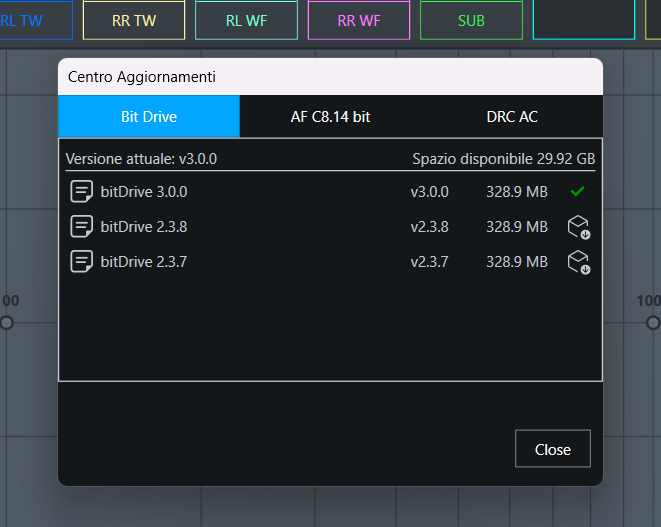This screenshot has width=661, height=527.
Task: Download the bitDrive 2.3.7 package
Action: (579, 262)
